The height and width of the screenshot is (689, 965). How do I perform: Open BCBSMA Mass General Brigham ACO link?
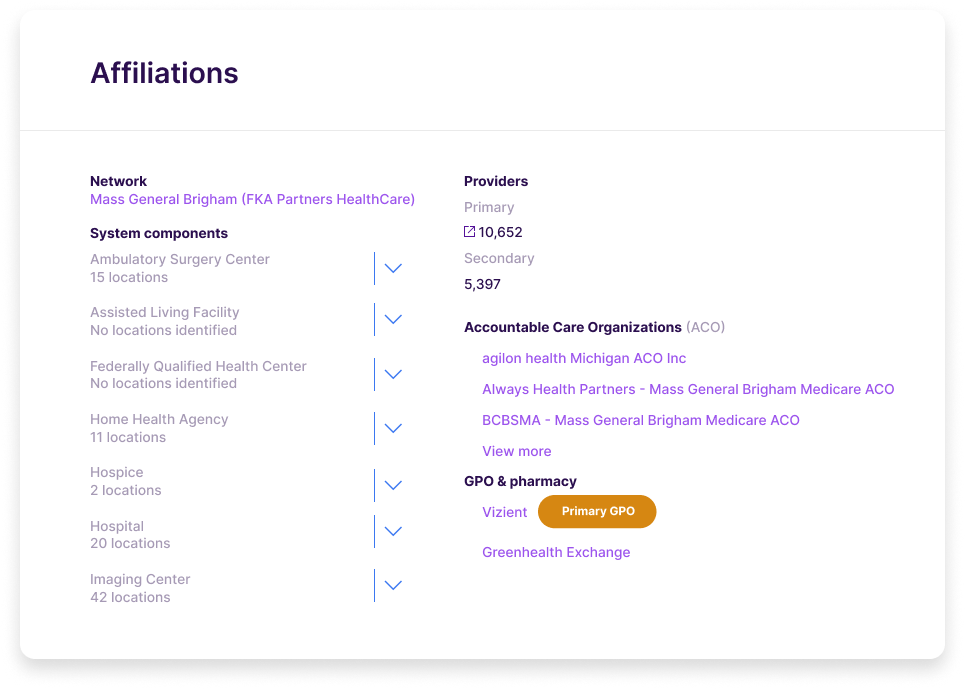[641, 420]
